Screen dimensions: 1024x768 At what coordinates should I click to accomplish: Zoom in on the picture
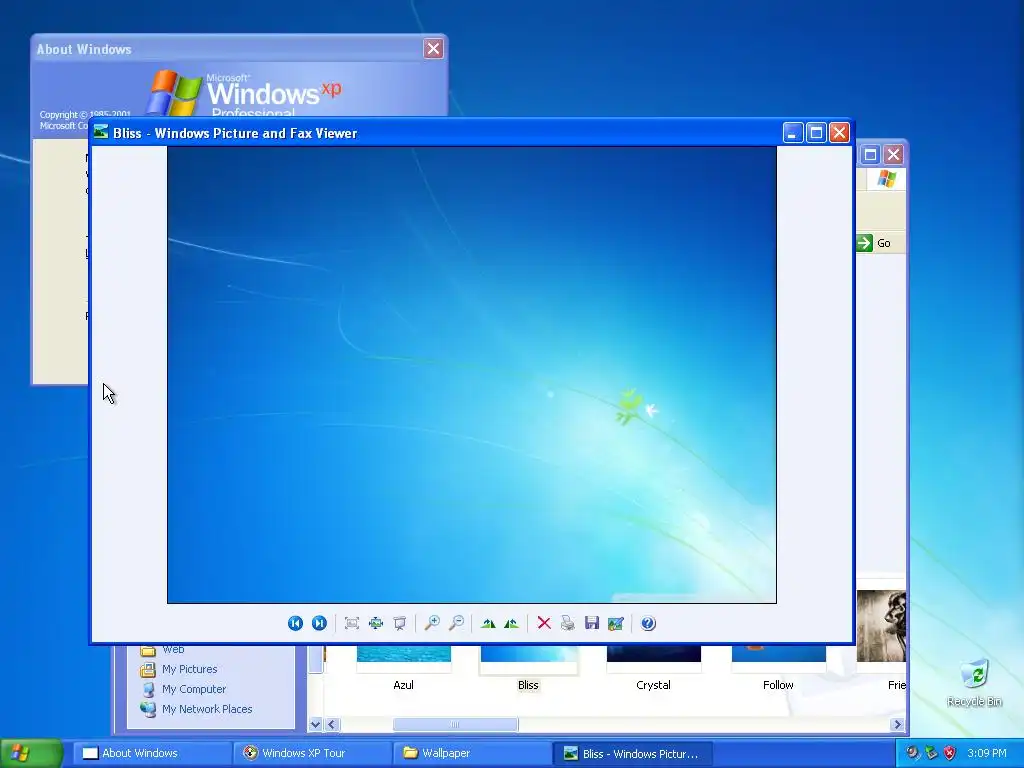point(432,623)
